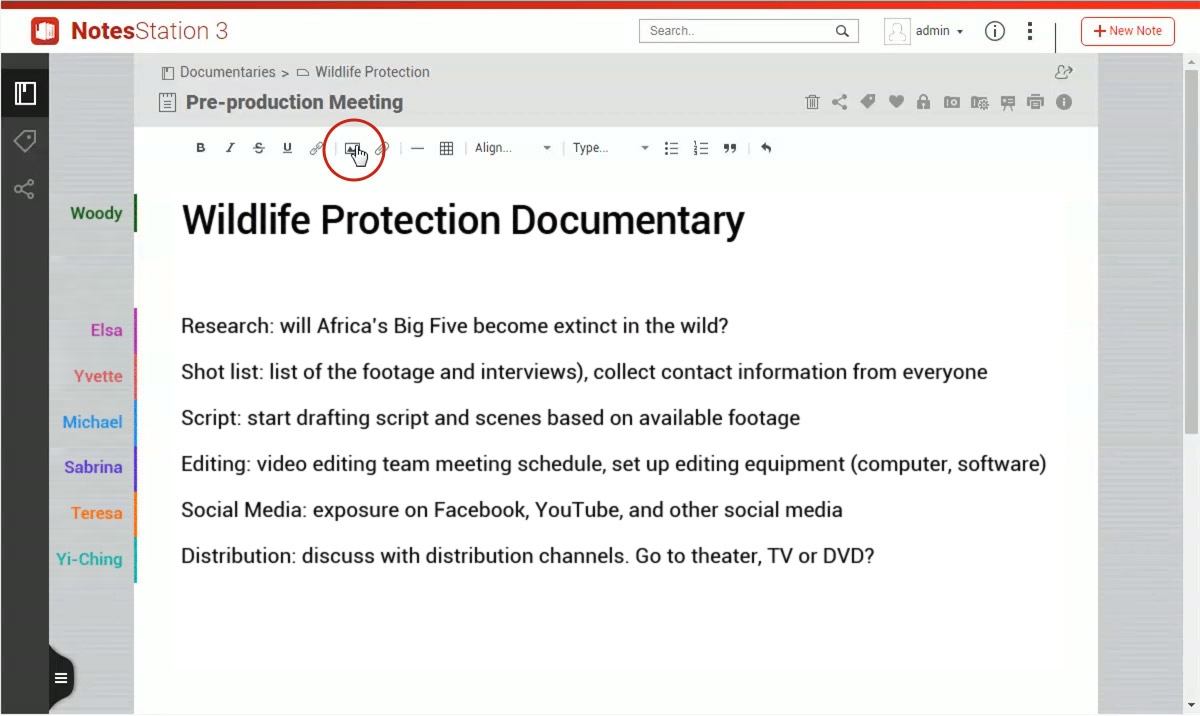The width and height of the screenshot is (1200, 716).
Task: Open the Tags view in left sidebar
Action: (25, 141)
